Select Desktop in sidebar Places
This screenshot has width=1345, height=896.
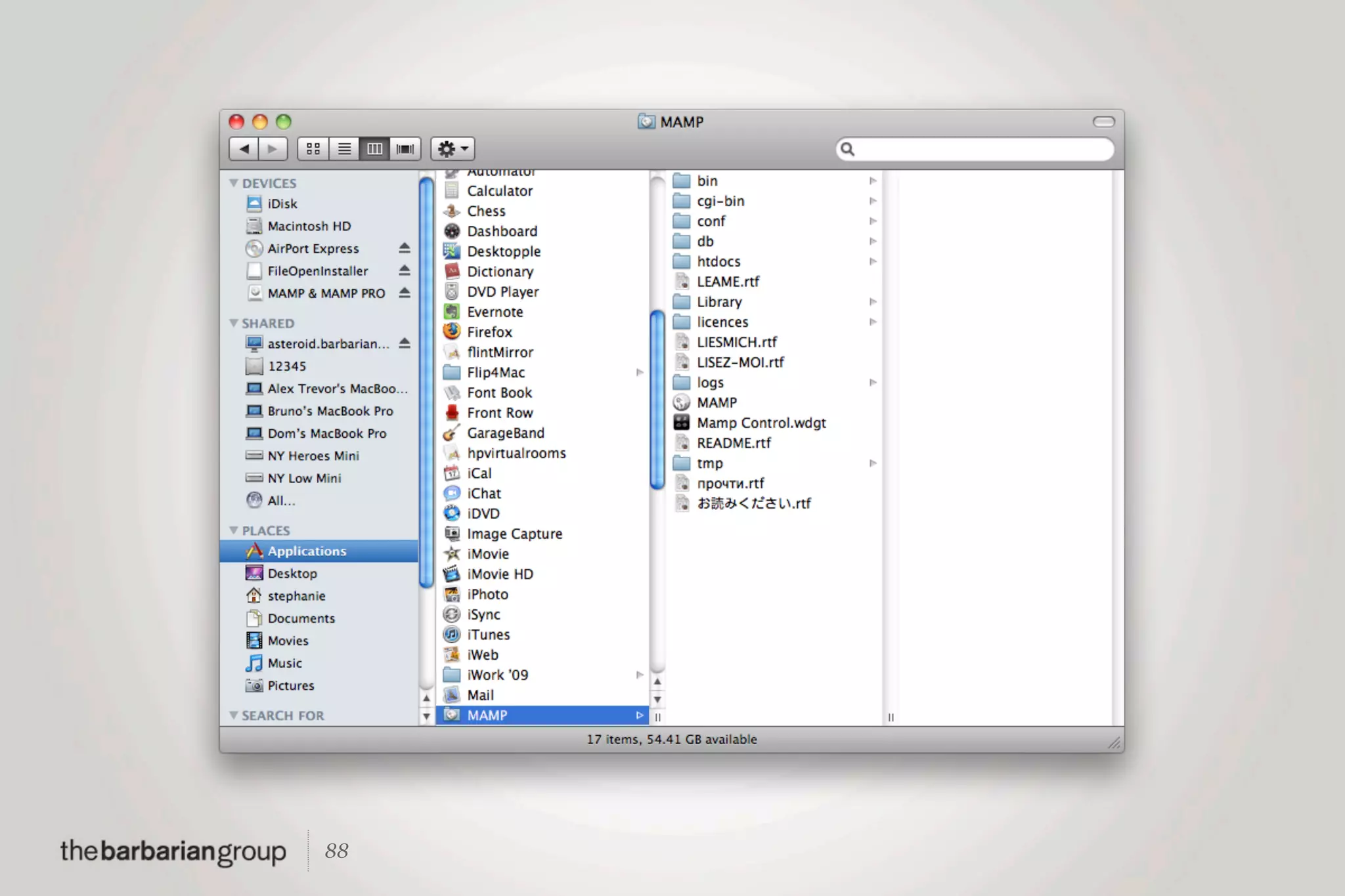(x=292, y=573)
